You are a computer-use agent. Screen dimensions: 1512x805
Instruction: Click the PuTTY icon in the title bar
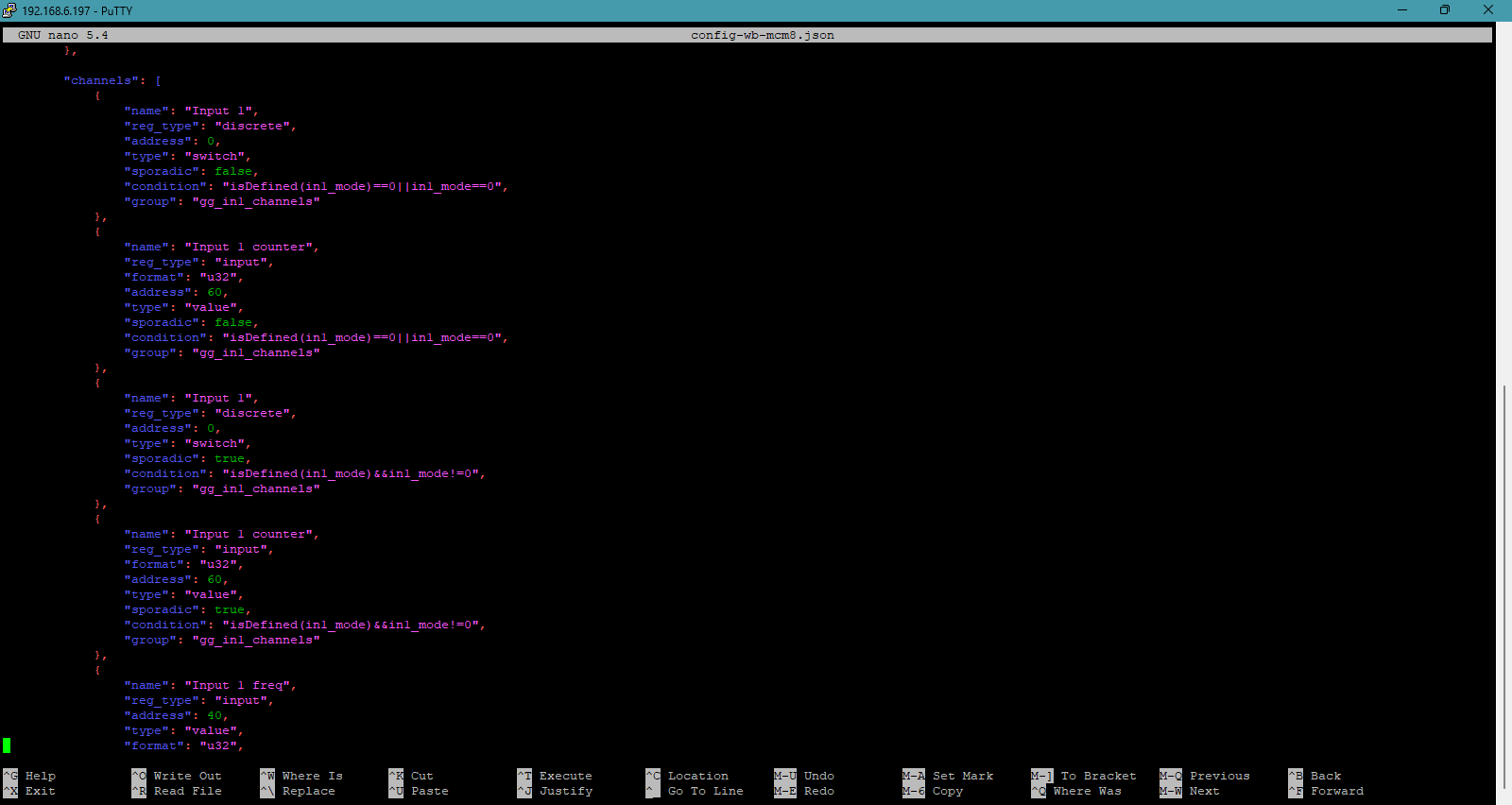9,10
